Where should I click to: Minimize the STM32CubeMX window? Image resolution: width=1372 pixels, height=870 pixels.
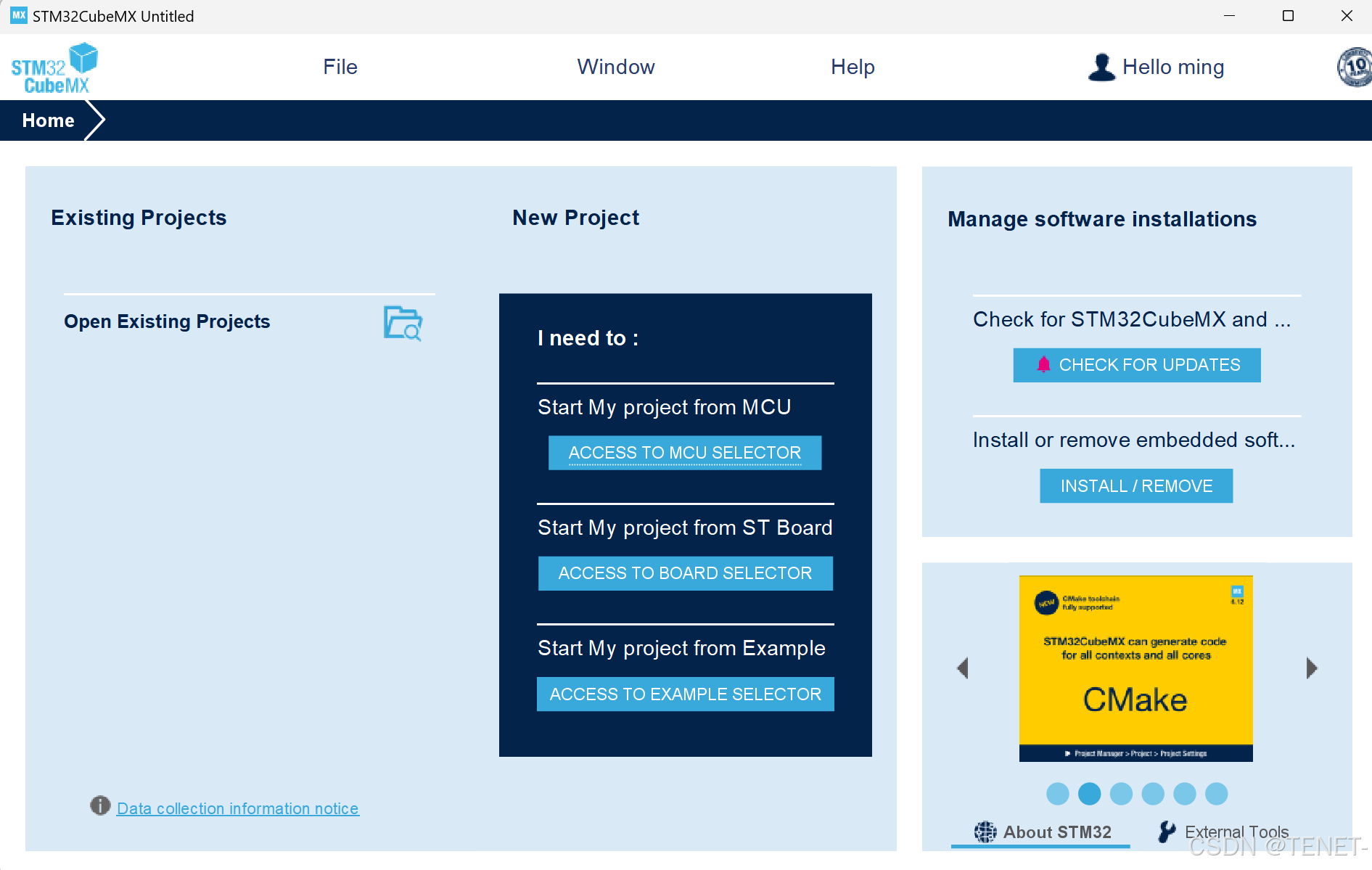1229,16
